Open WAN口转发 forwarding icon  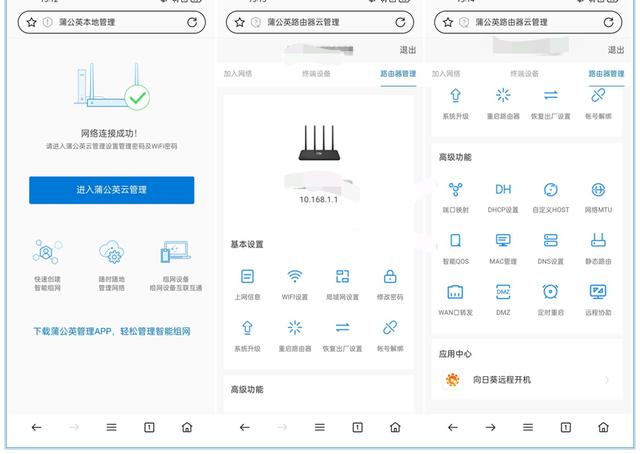click(x=456, y=292)
